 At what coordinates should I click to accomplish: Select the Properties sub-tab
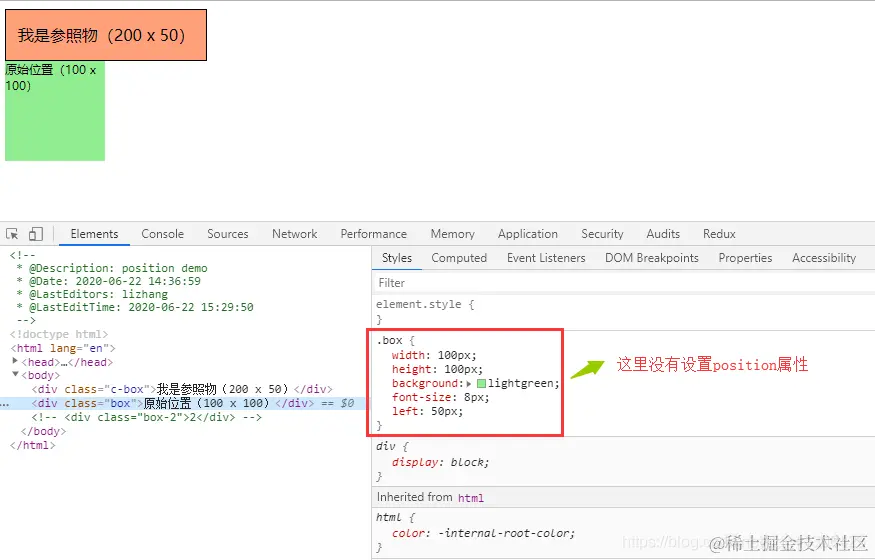point(745,258)
